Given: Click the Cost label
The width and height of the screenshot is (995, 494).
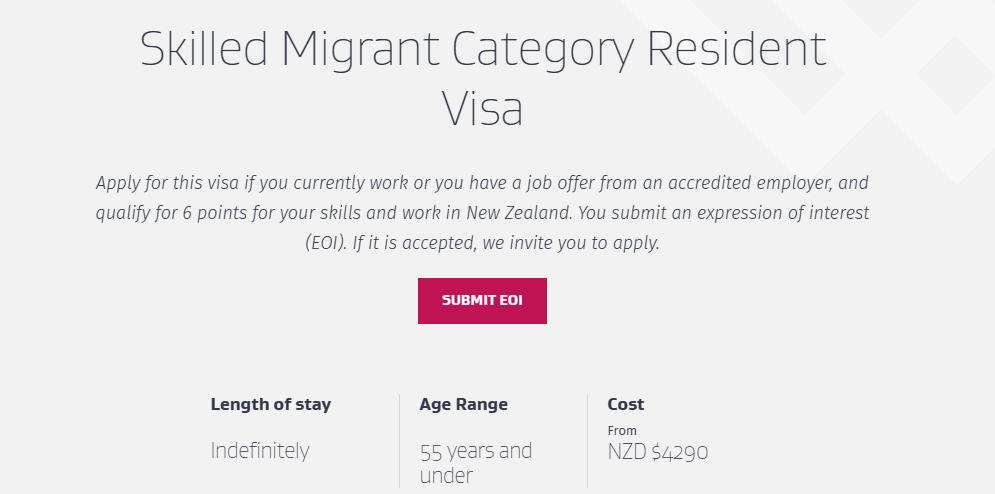Looking at the screenshot, I should [626, 404].
